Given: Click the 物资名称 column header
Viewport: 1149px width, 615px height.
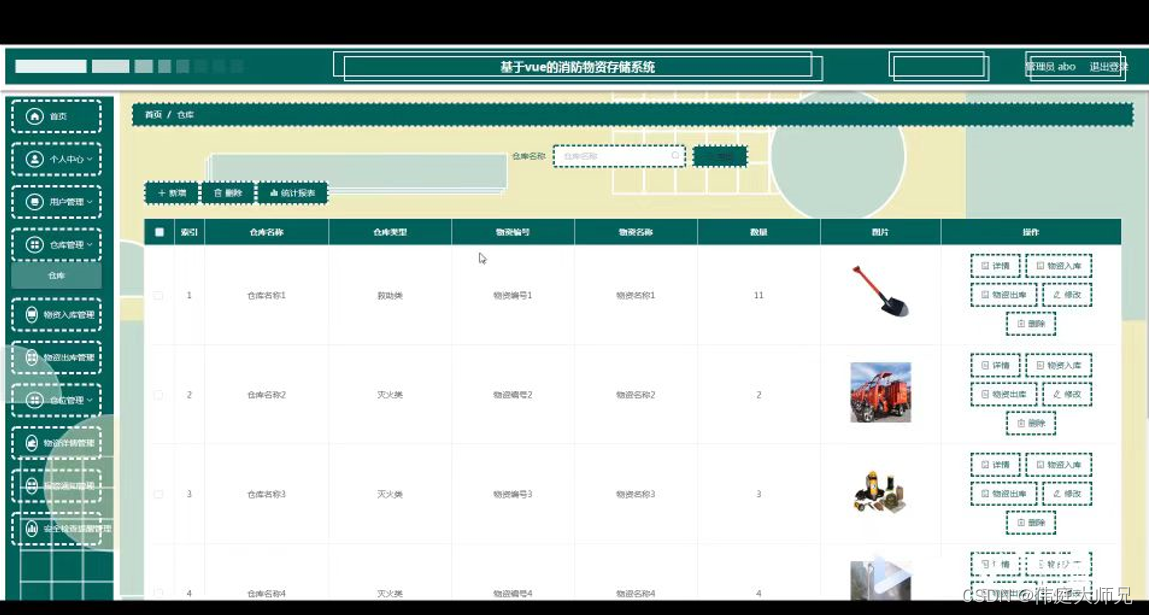Looking at the screenshot, I should coord(636,232).
